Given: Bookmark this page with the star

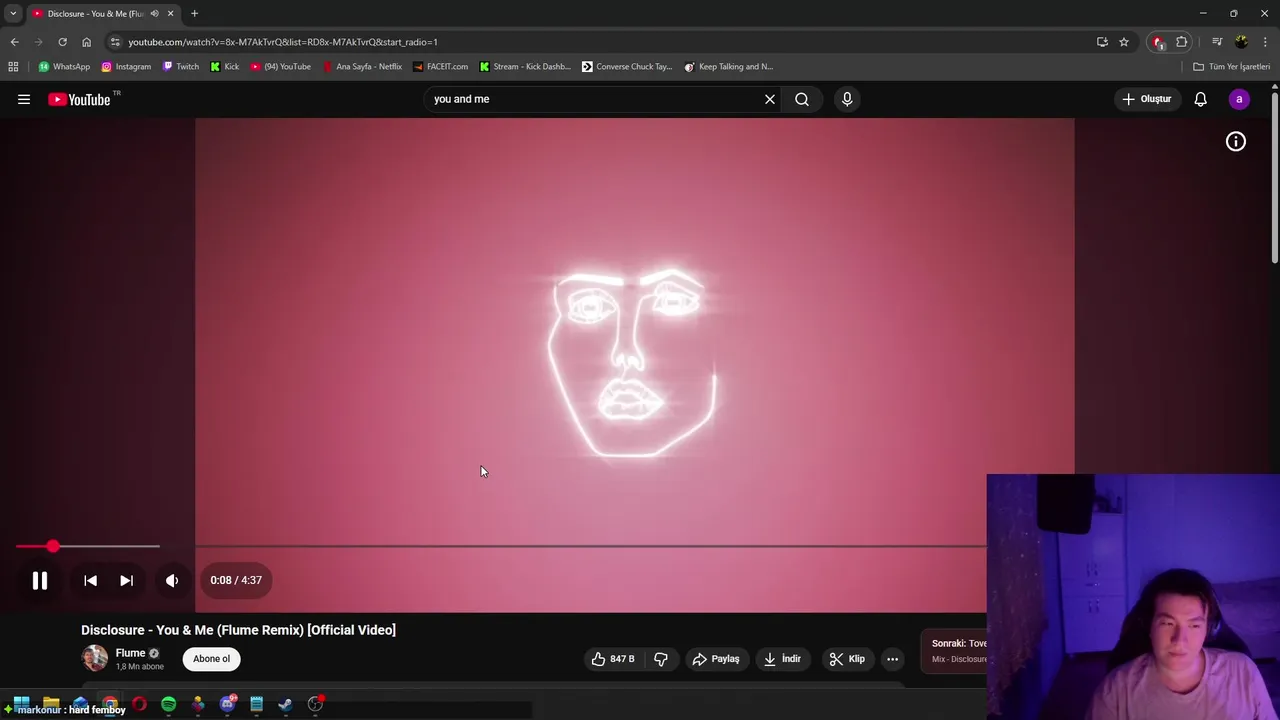Looking at the screenshot, I should (x=1124, y=42).
